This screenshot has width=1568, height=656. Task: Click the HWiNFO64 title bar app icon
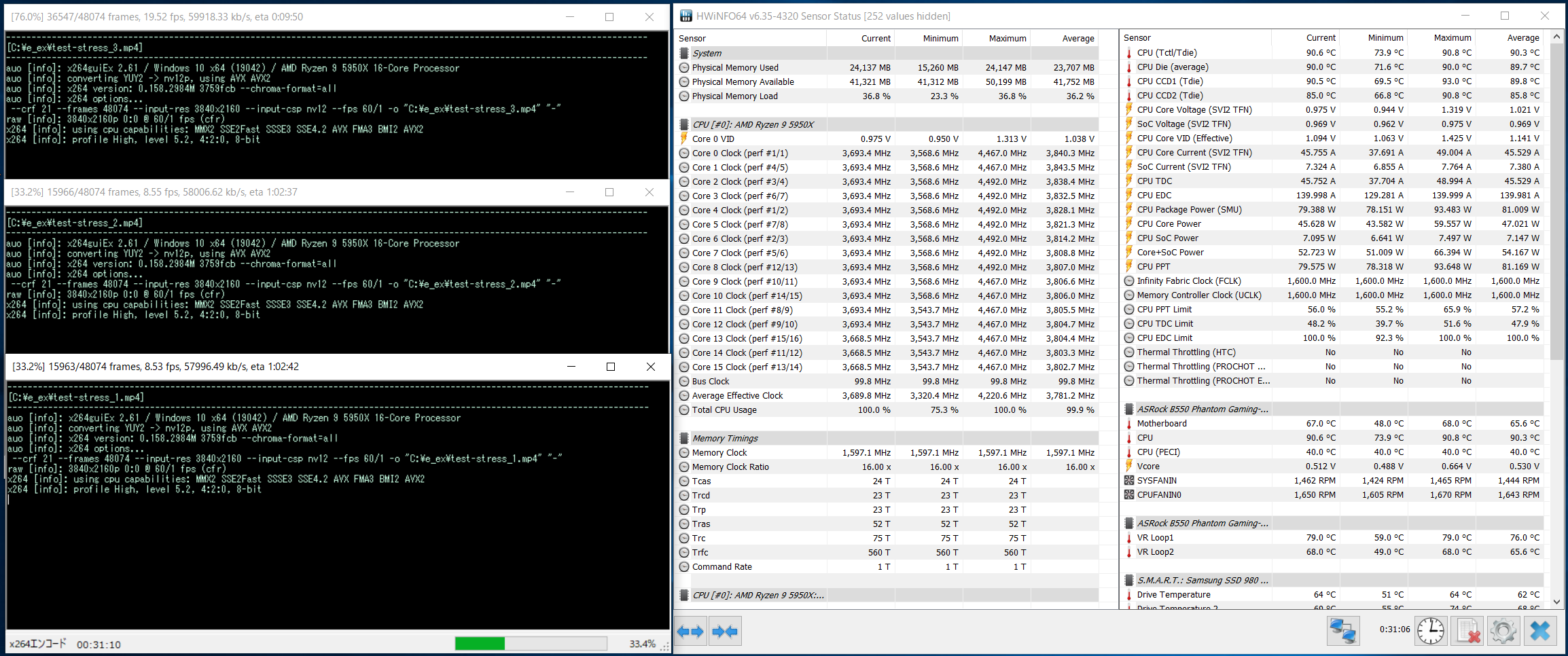(686, 16)
